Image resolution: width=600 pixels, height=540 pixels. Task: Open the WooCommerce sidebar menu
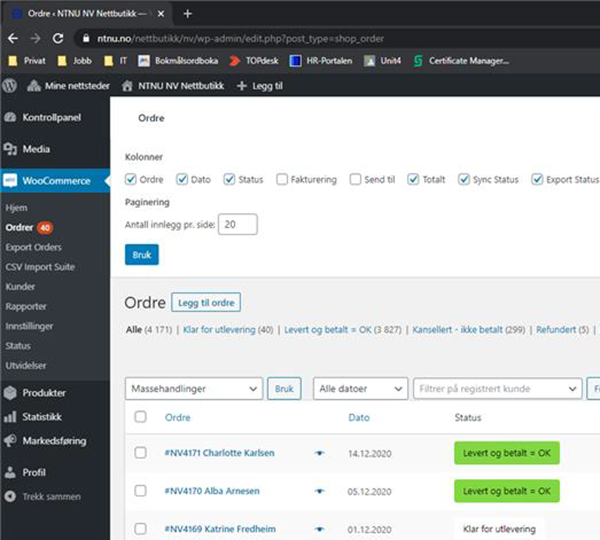pyautogui.click(x=55, y=181)
